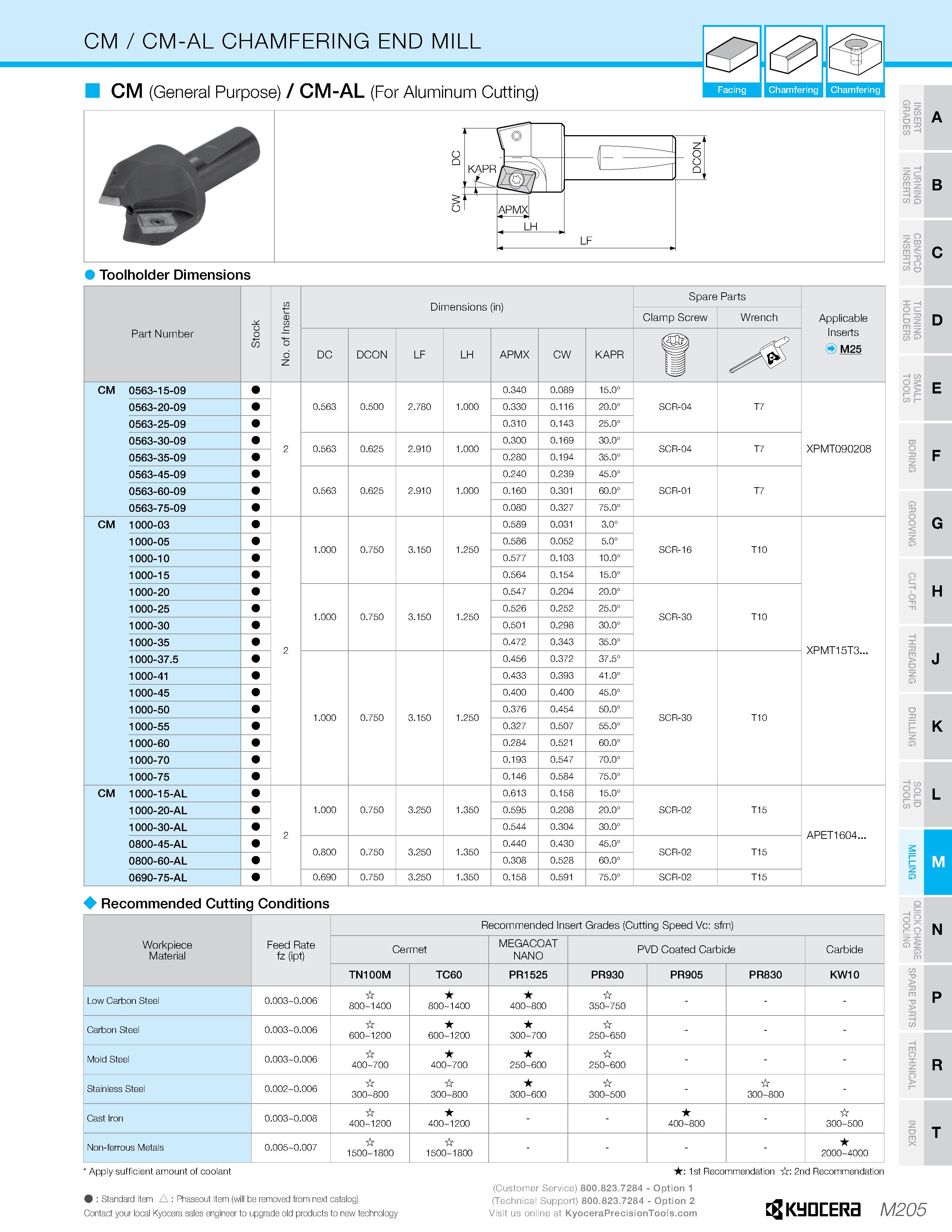
Task: Click part number 0800-45-AL
Action: [x=158, y=844]
